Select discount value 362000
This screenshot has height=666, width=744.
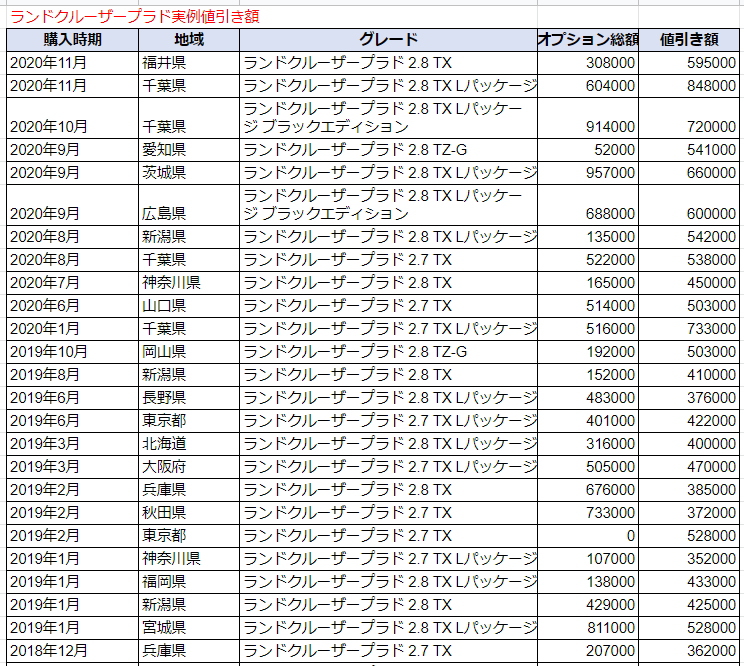689,651
